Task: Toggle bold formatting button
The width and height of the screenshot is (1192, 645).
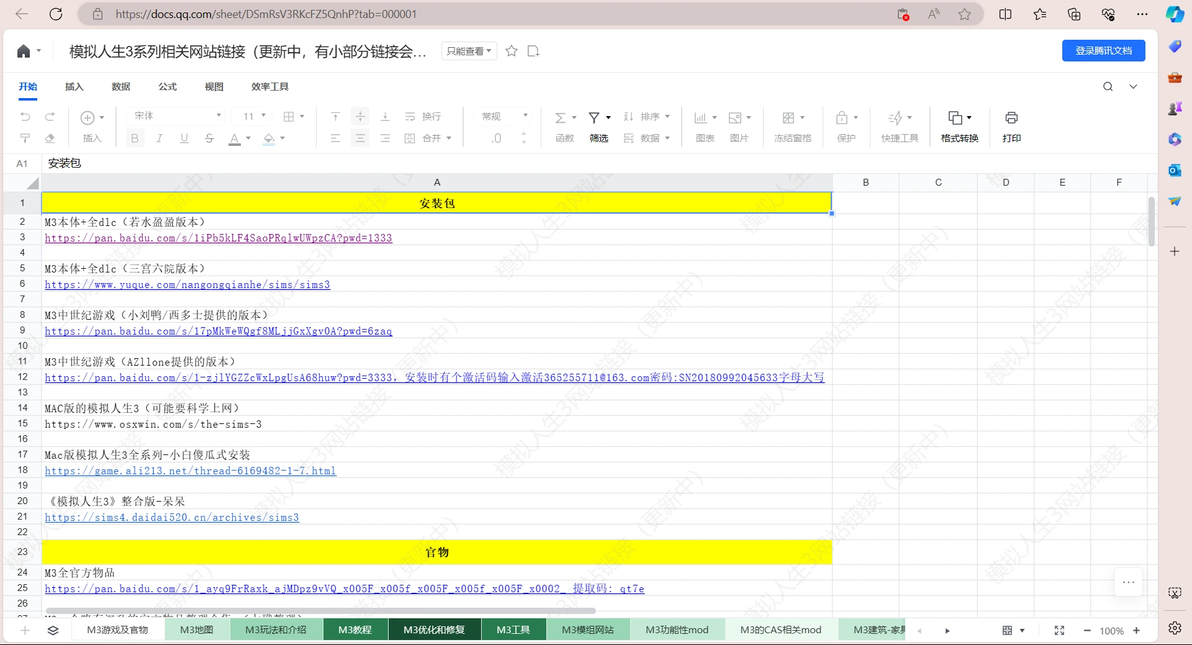Action: click(x=135, y=138)
